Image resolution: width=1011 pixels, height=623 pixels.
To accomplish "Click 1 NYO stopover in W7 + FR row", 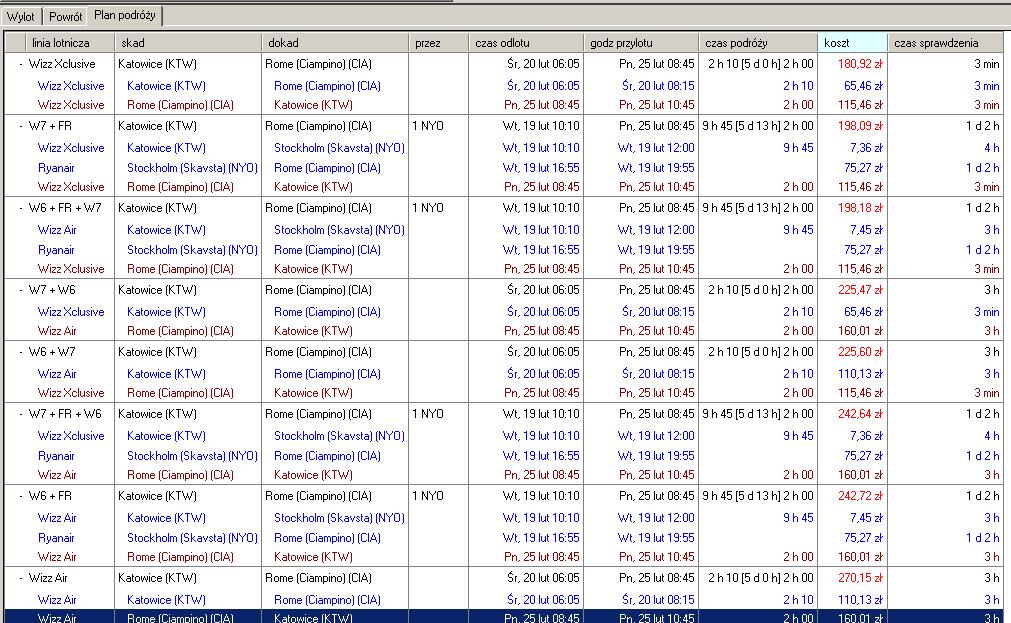I will pyautogui.click(x=427, y=126).
